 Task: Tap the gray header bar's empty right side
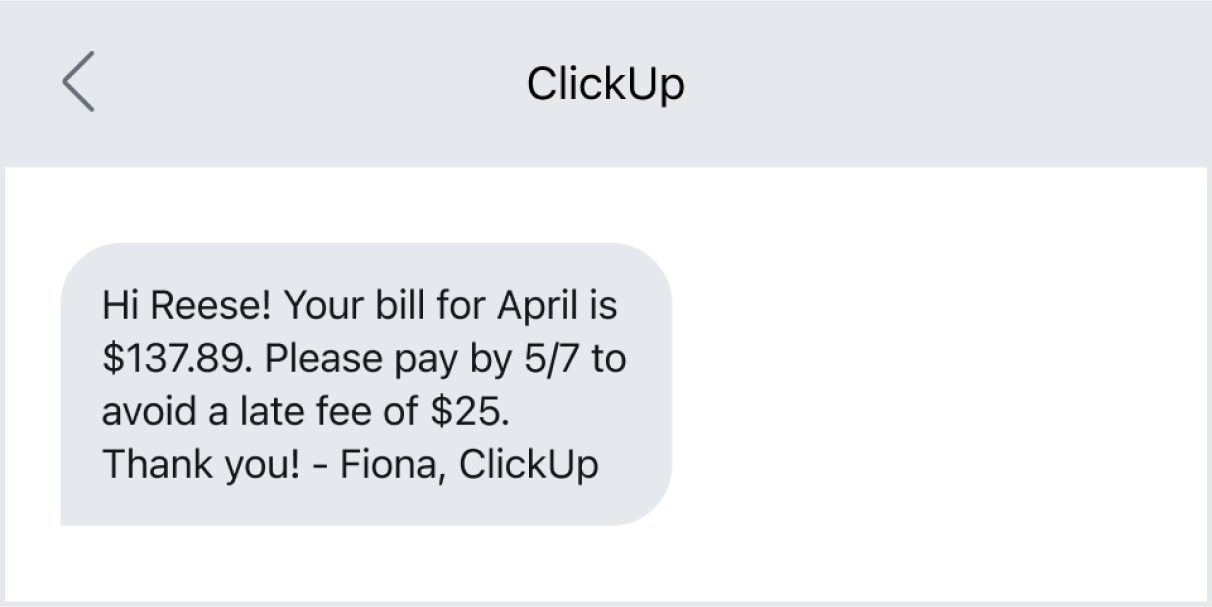[1000, 84]
